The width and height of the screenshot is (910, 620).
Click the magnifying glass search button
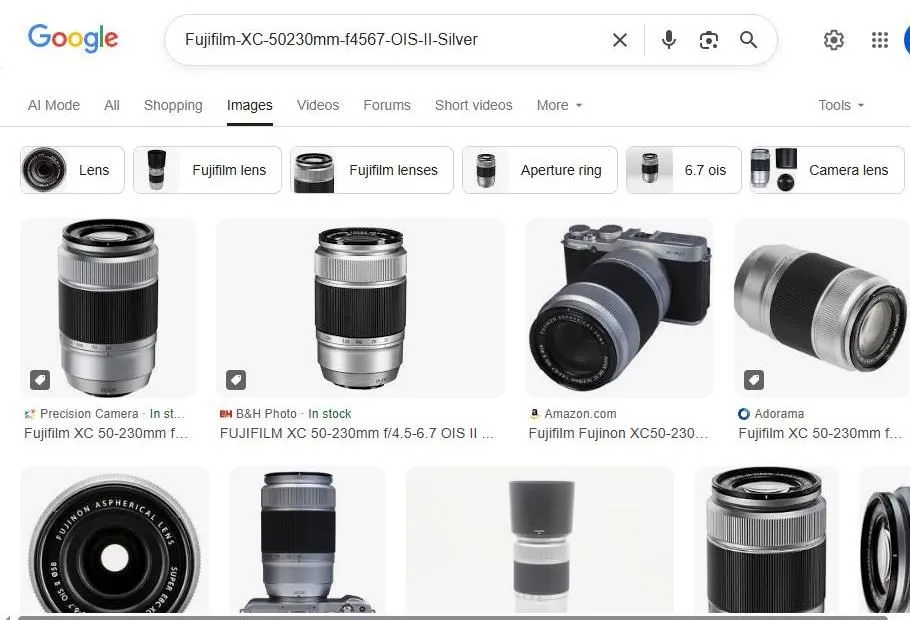(x=749, y=40)
